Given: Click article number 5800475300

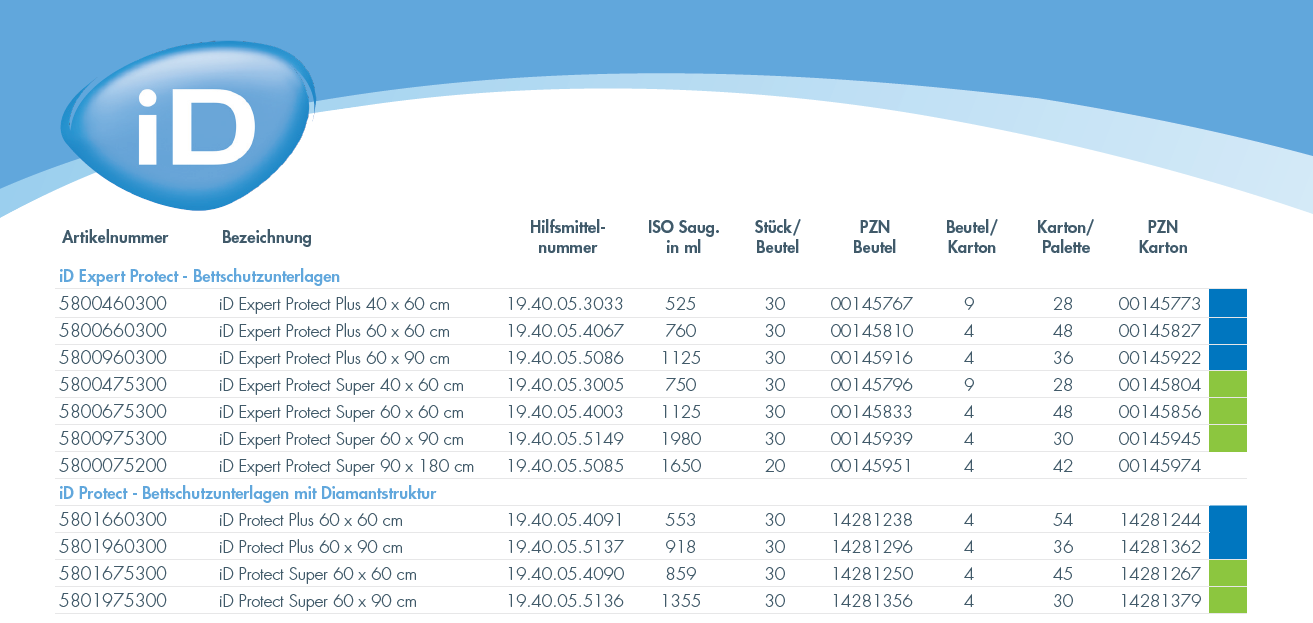Looking at the screenshot, I should pyautogui.click(x=113, y=384).
